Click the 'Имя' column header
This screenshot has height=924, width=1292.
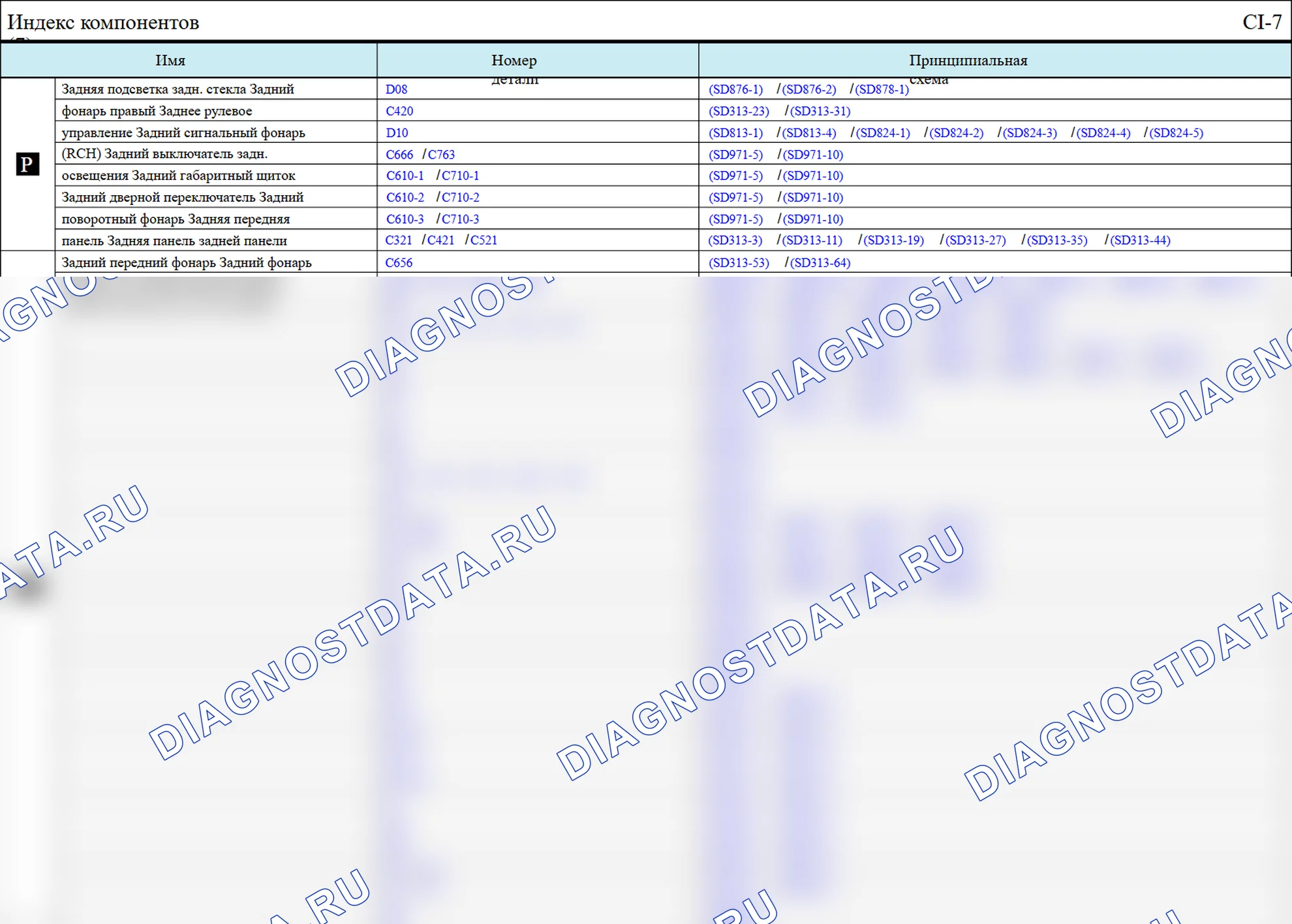point(170,61)
